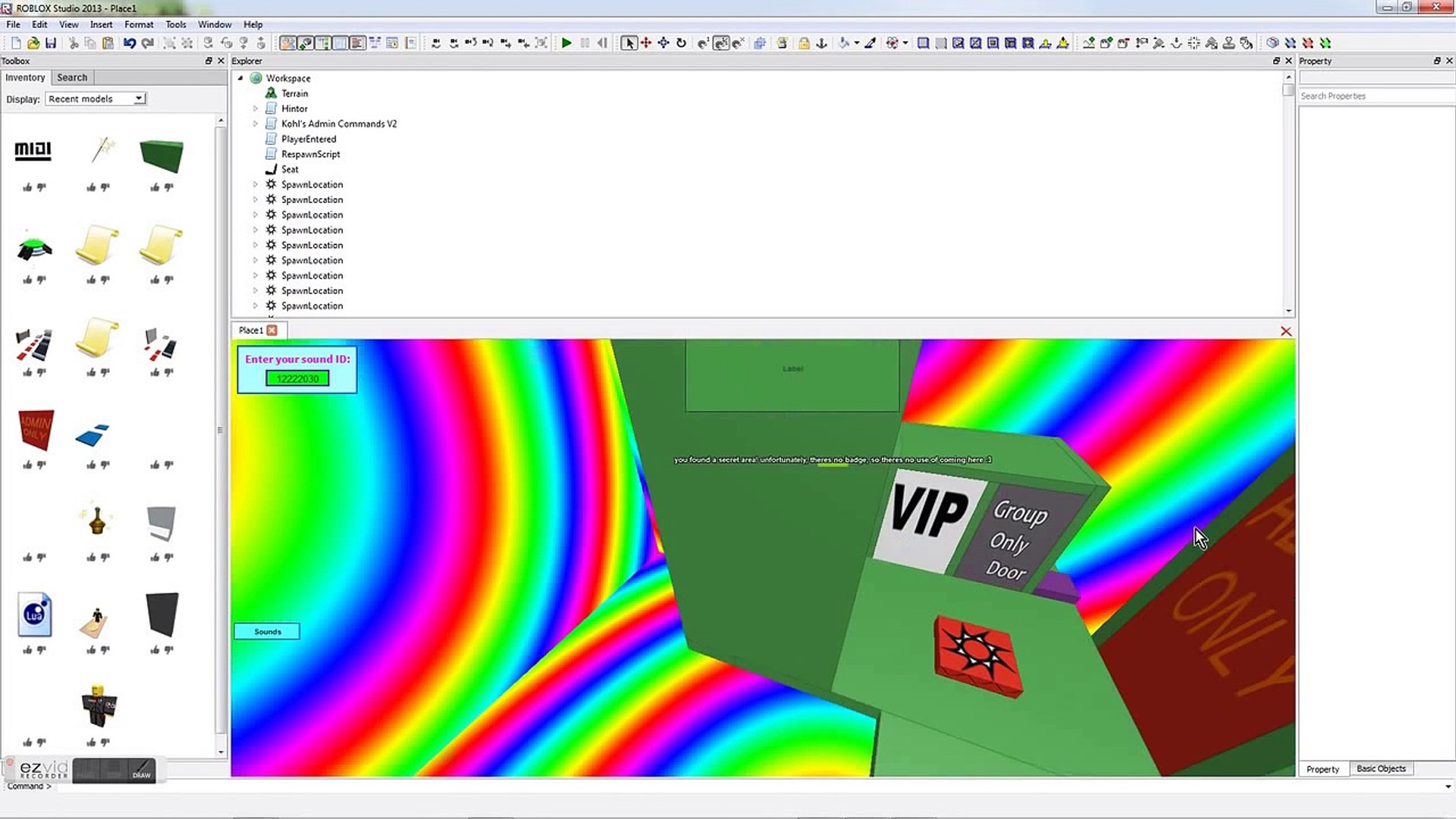Click the Save floppy disk icon
Screen dimensions: 1456x819
[x=51, y=43]
